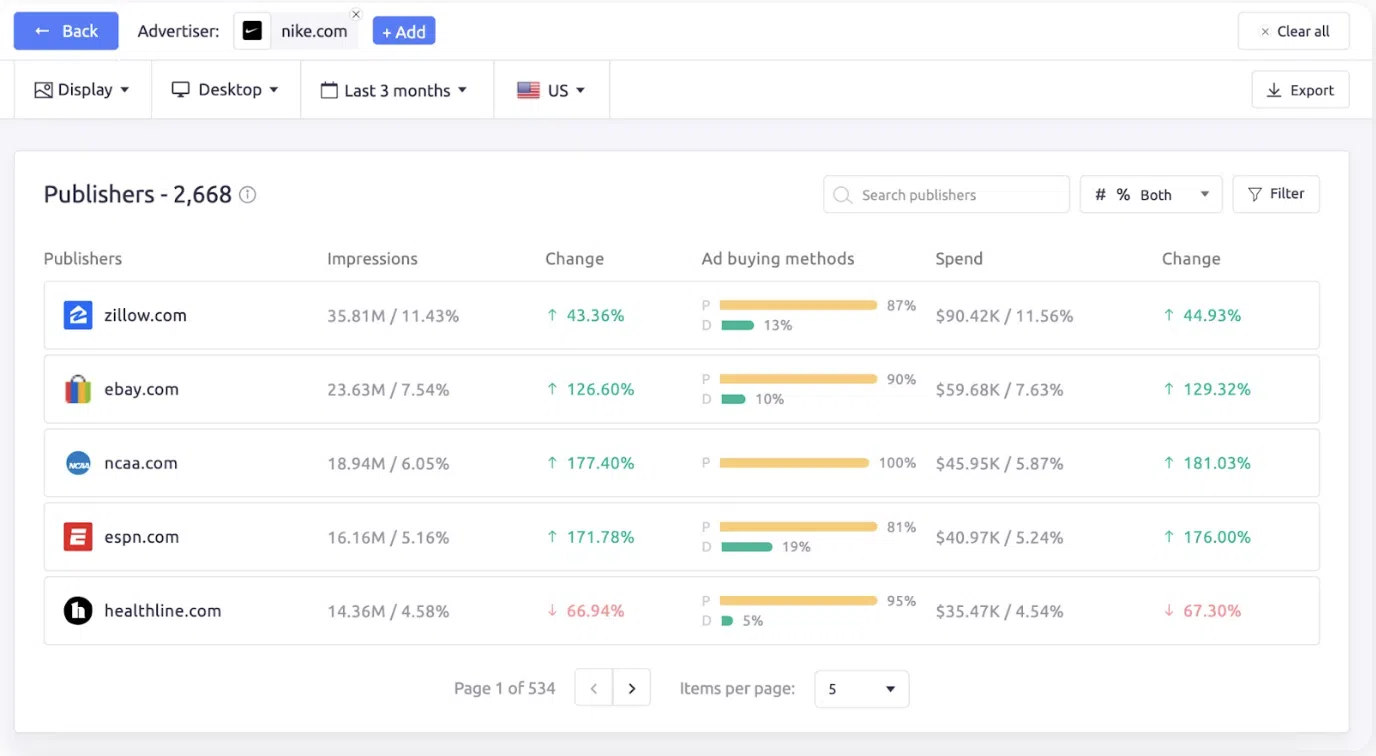Image resolution: width=1376 pixels, height=756 pixels.
Task: Focus the Search publishers field
Action: point(946,195)
